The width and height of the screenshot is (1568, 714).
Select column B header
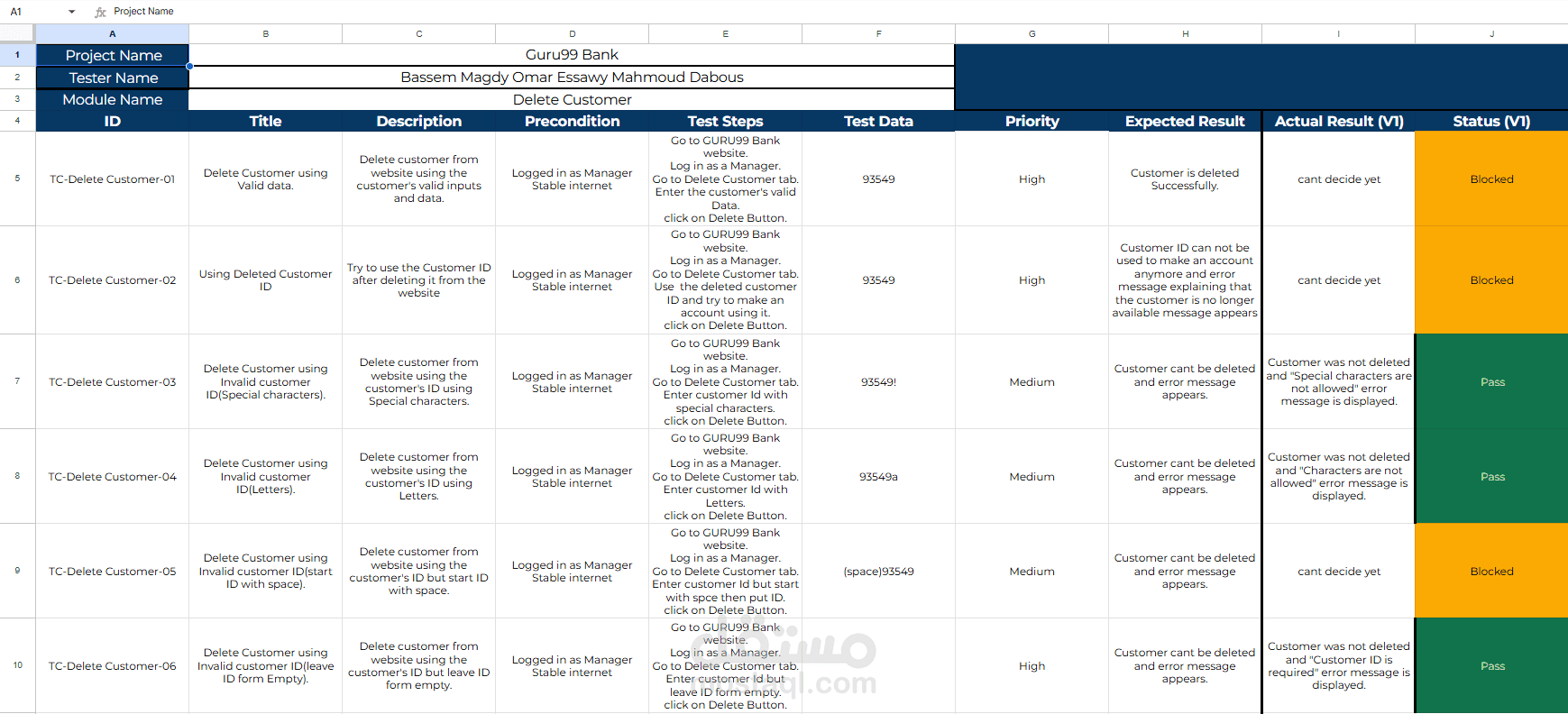[x=266, y=33]
